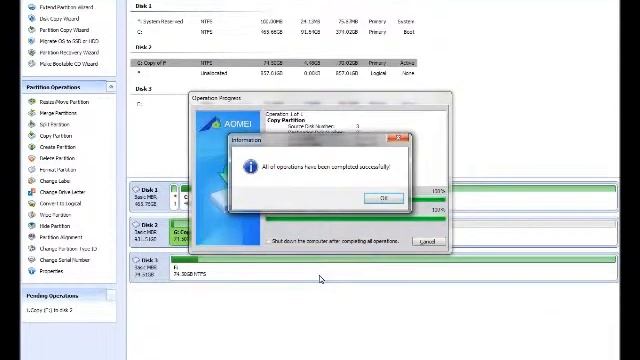Choose the Migrate OS to SSD or HDD icon
The width and height of the screenshot is (640, 360).
click(32, 41)
